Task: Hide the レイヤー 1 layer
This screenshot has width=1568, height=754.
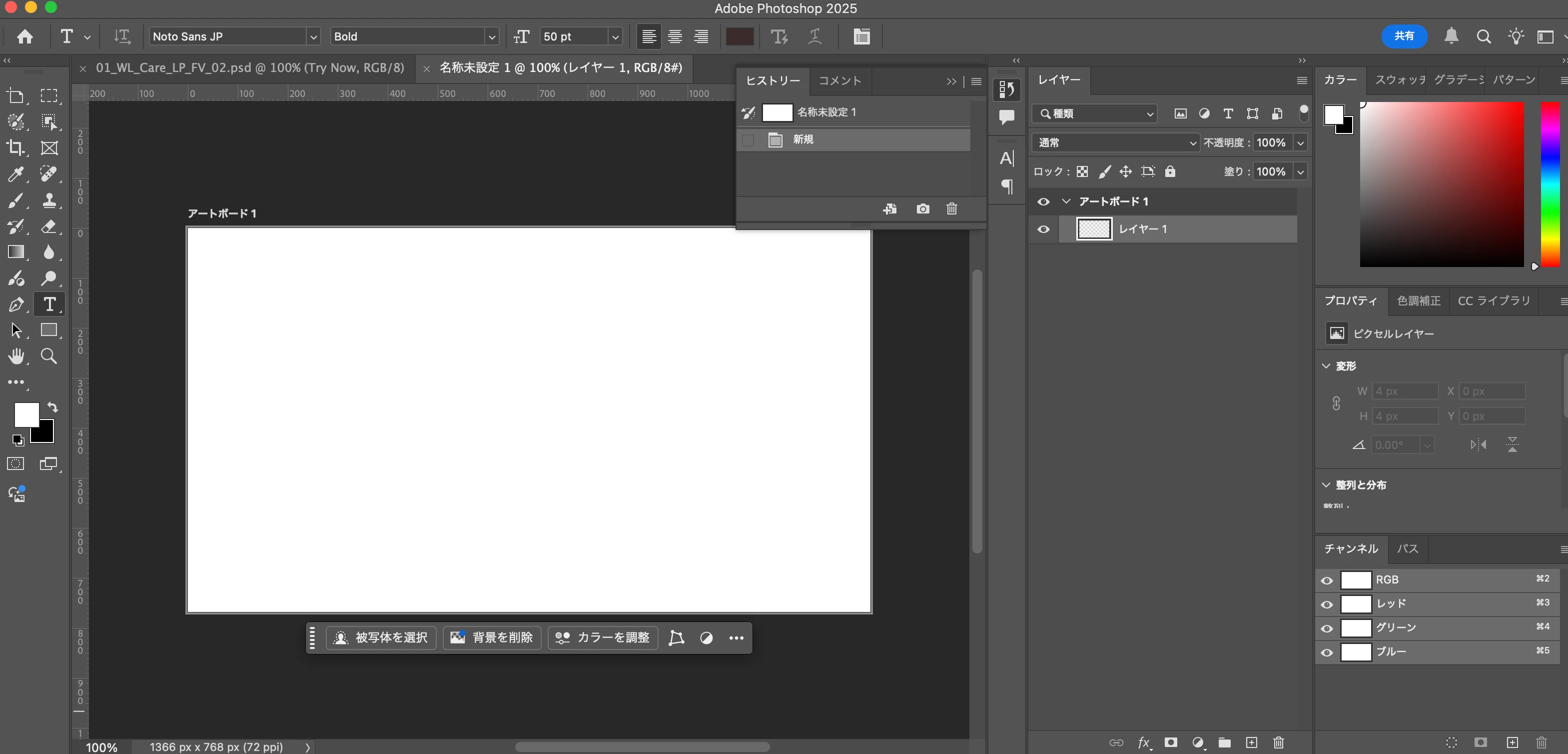Action: pyautogui.click(x=1043, y=229)
